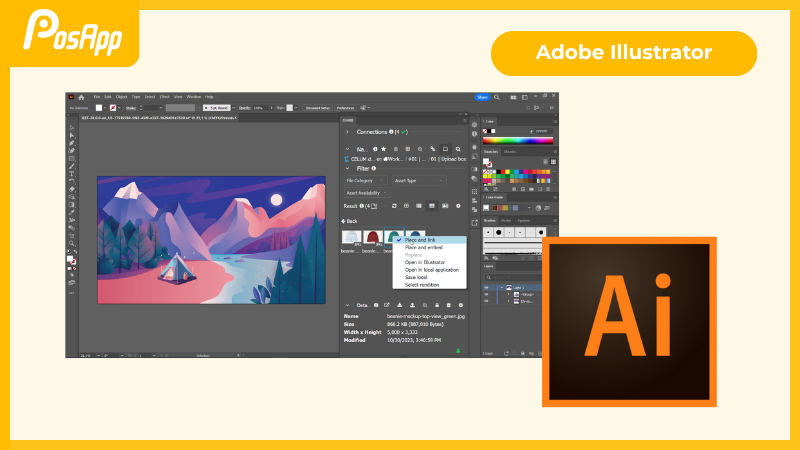Screen dimensions: 800x450
Task: Open the fill color dropdown arrow
Action: tap(105, 108)
